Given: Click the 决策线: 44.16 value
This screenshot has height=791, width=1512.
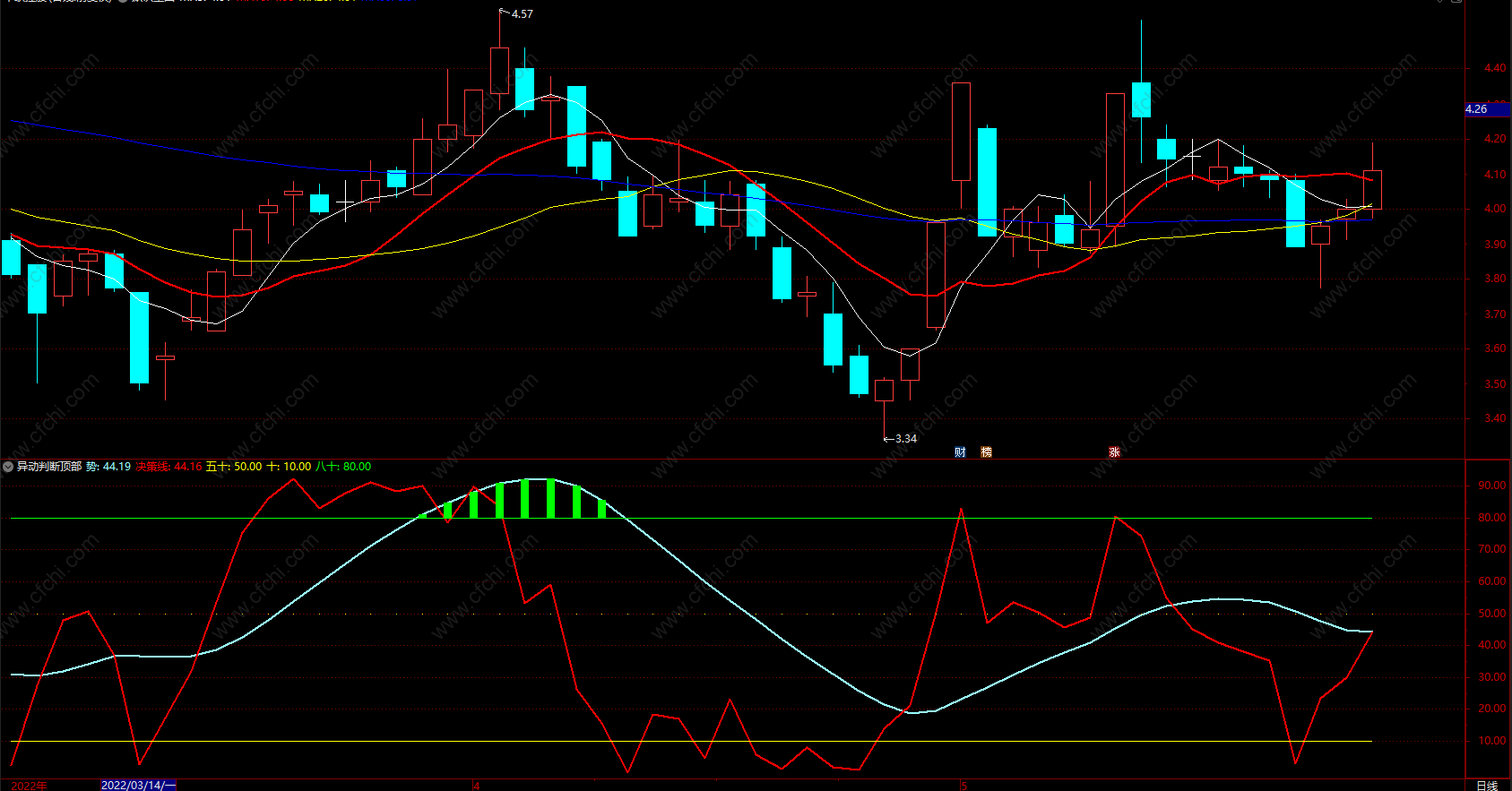Looking at the screenshot, I should point(168,467).
